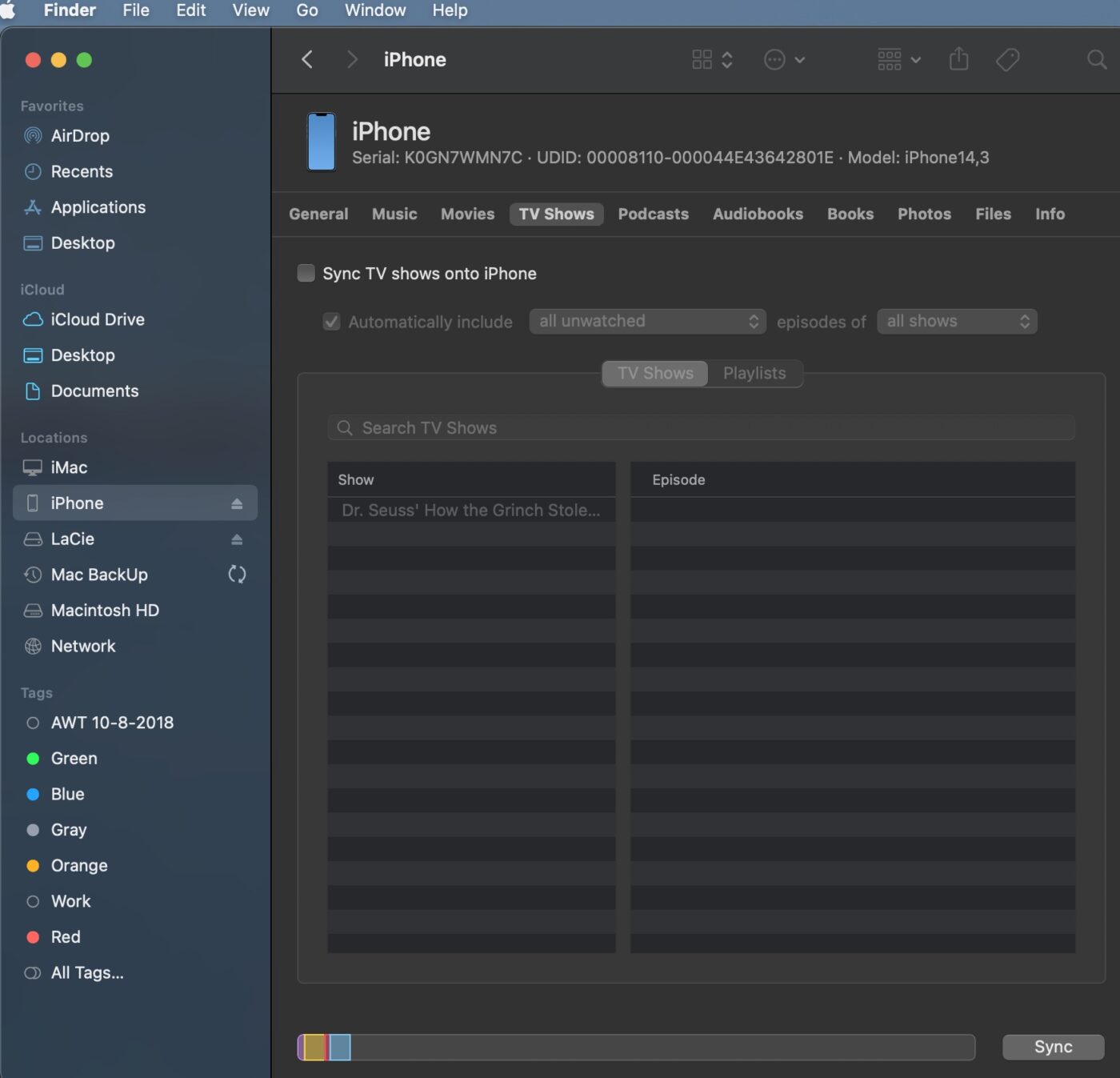Image resolution: width=1120 pixels, height=1078 pixels.
Task: Click the Mac BackUp Time Machine icon
Action: point(33,575)
